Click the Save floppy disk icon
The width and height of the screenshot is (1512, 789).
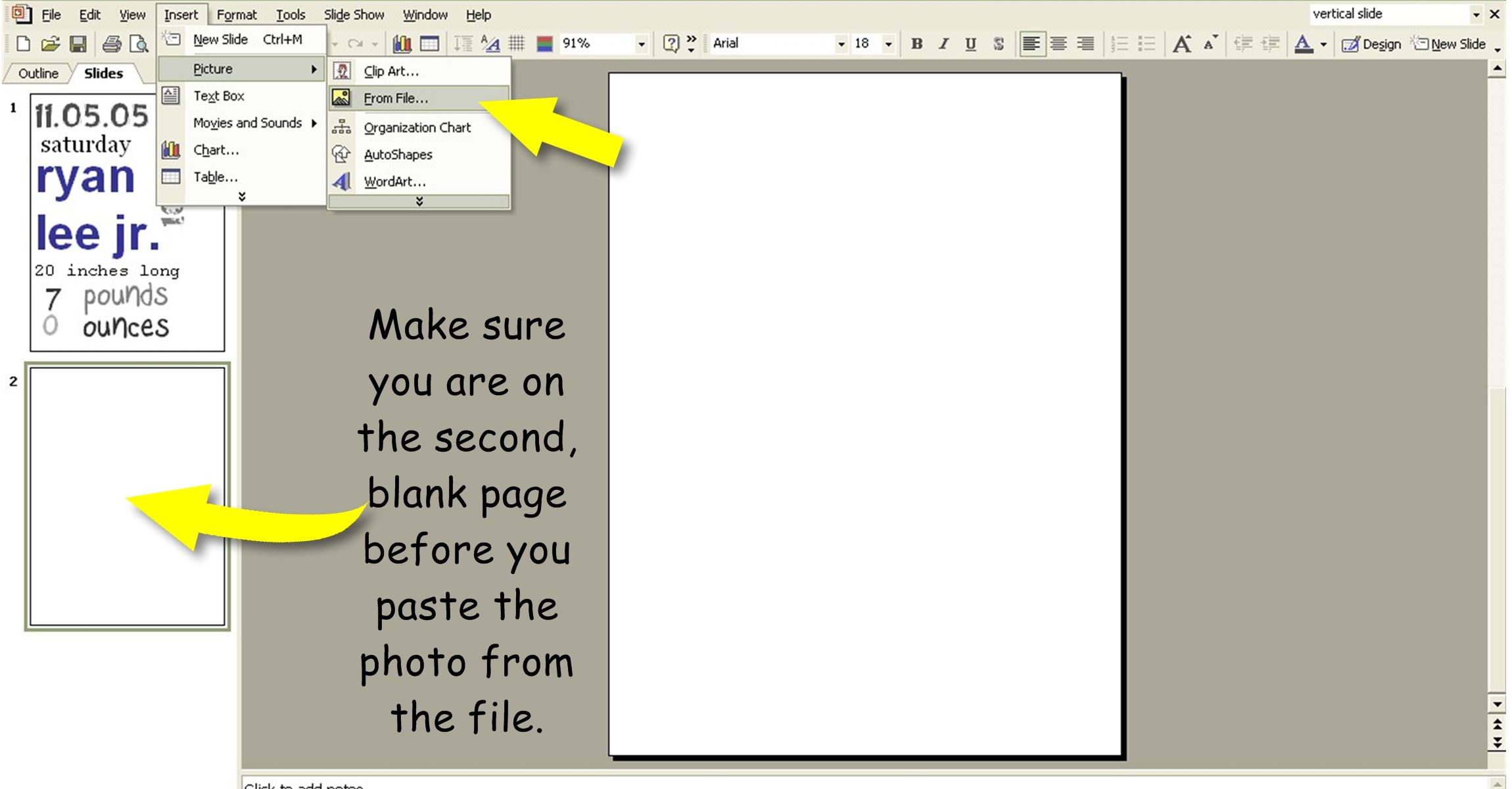pos(78,44)
